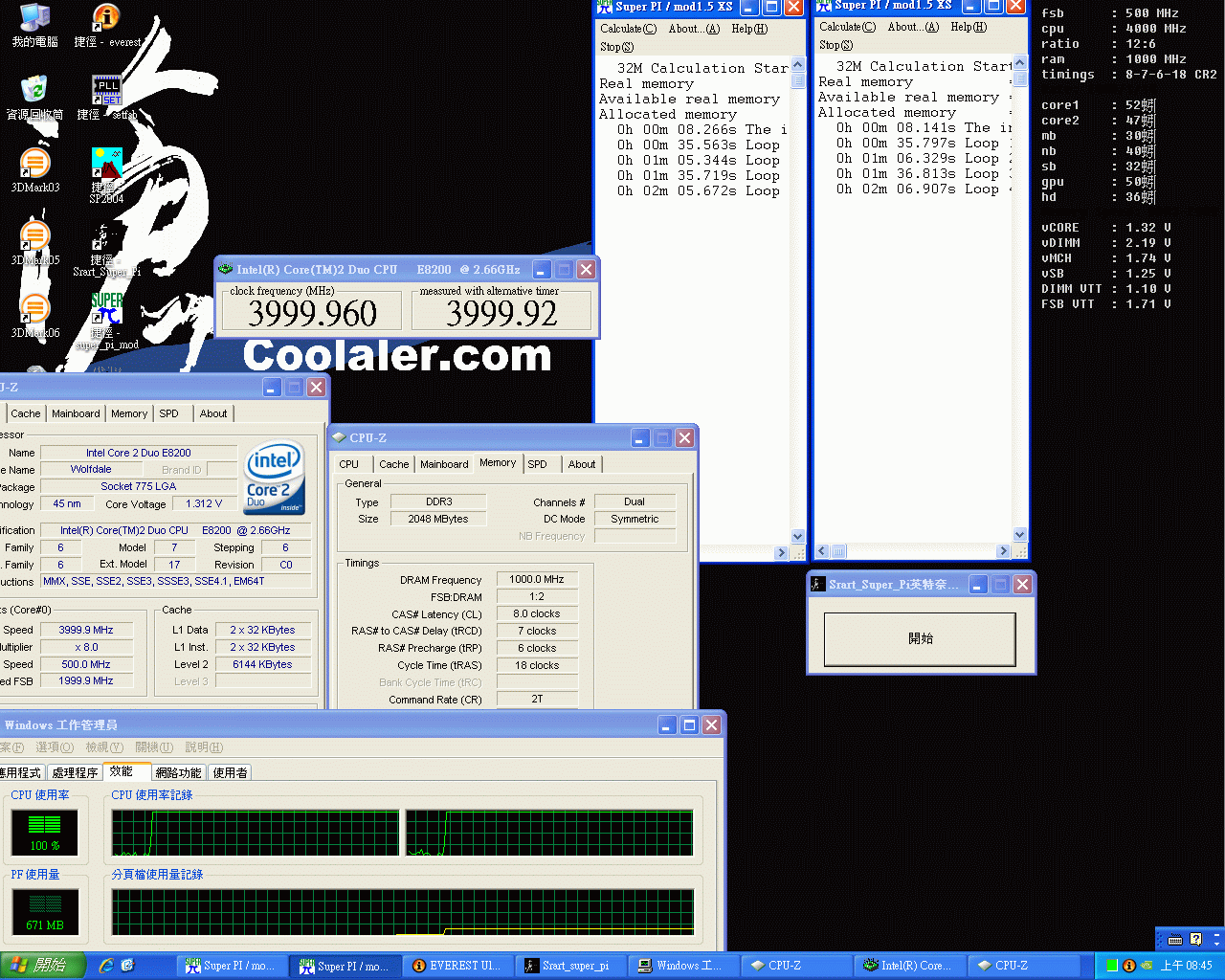
Task: Open the Help(H) menu in the left Super PI window
Action: point(749,29)
